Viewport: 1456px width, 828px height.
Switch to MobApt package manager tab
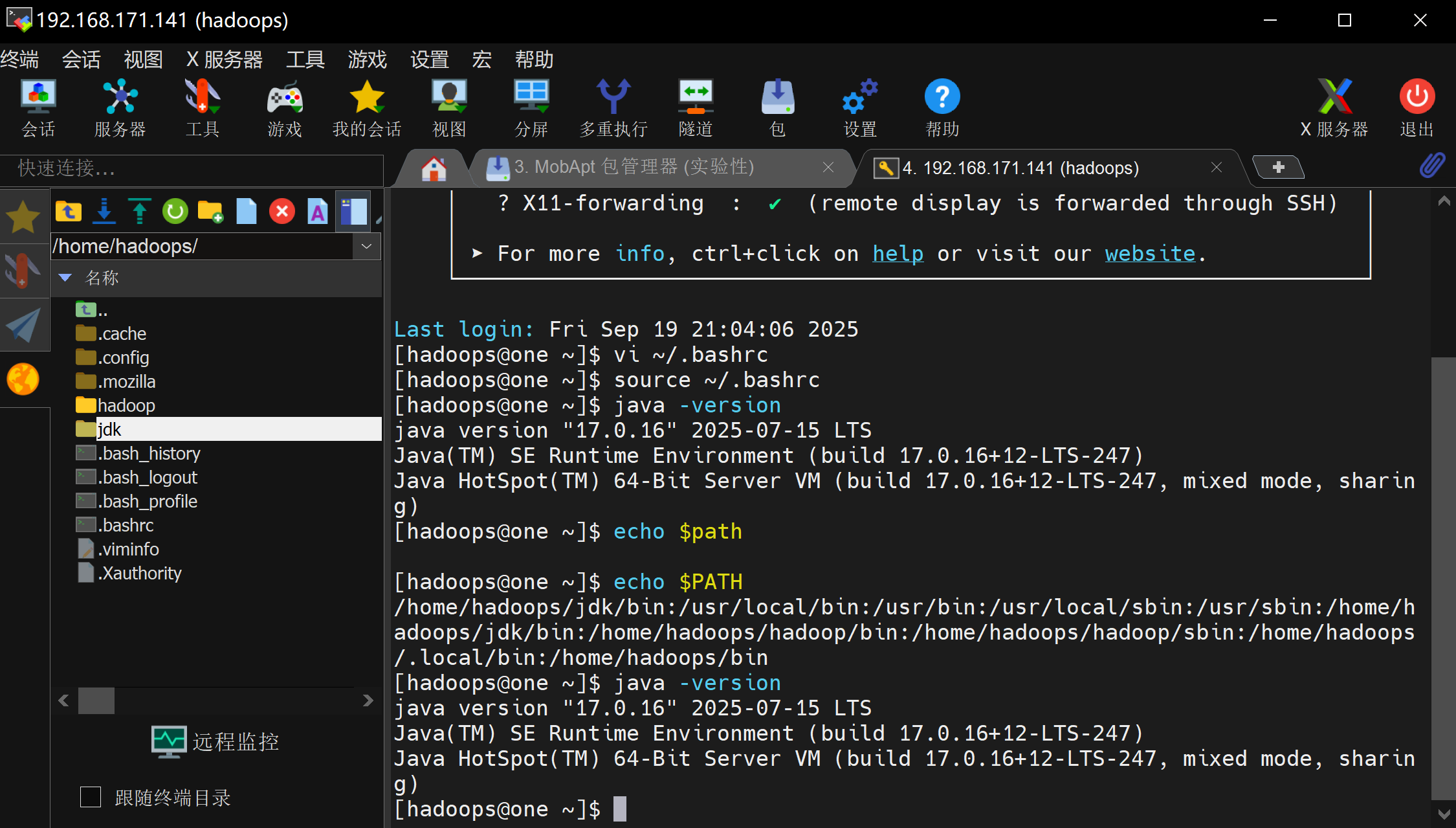tap(634, 168)
